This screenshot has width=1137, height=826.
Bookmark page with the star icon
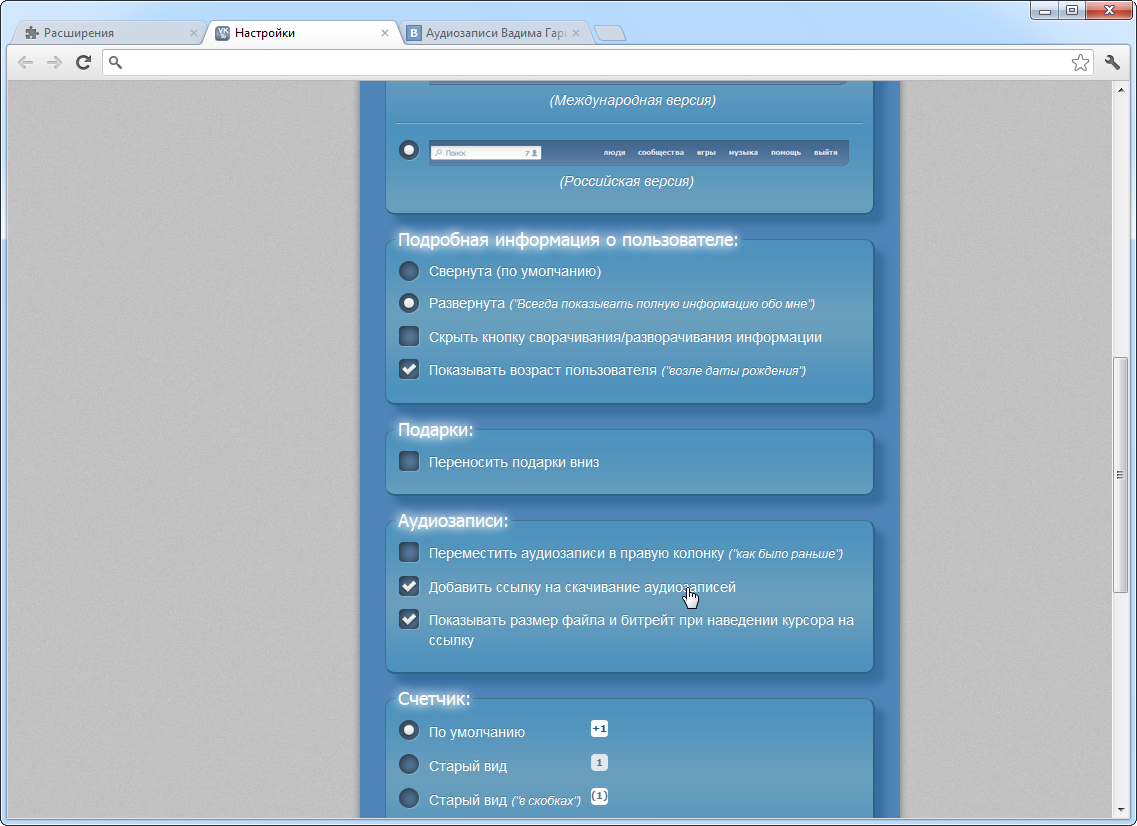coord(1080,62)
